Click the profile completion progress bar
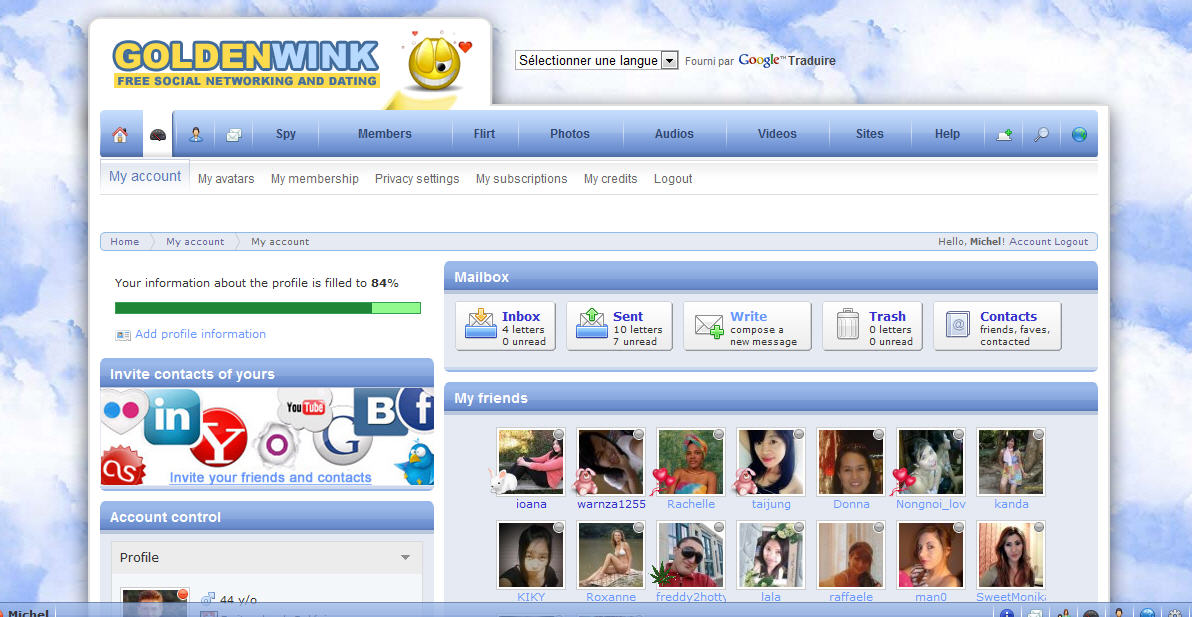 (x=267, y=308)
